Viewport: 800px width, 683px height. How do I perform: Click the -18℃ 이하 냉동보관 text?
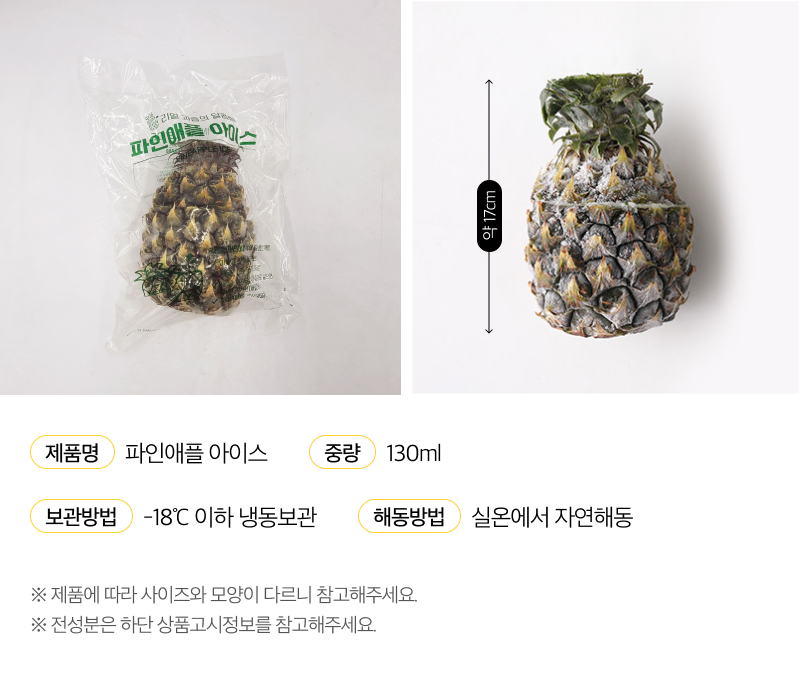click(x=230, y=517)
